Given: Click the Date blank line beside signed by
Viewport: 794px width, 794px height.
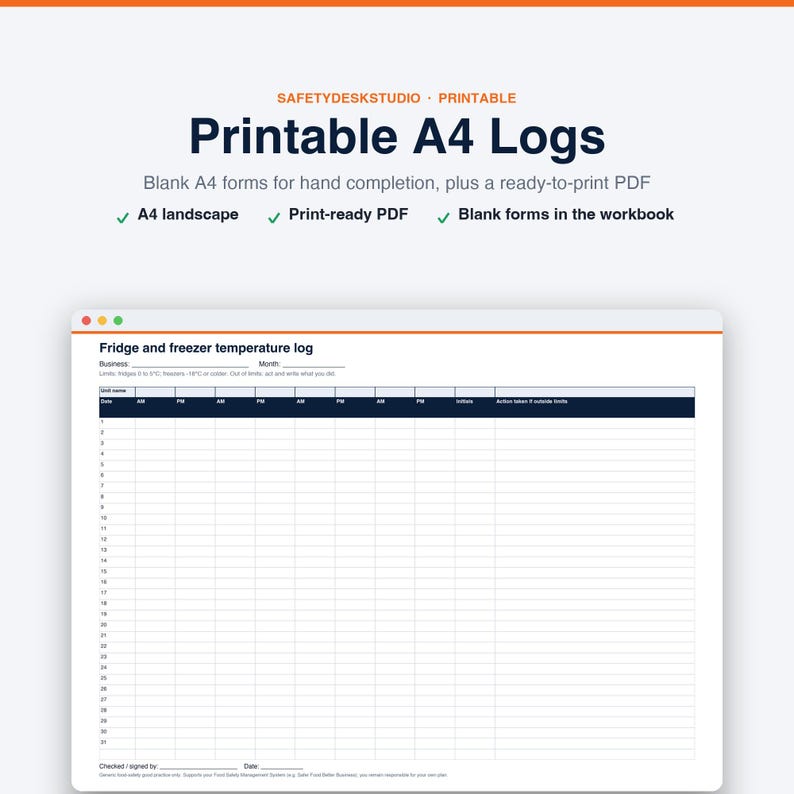Looking at the screenshot, I should [x=282, y=767].
